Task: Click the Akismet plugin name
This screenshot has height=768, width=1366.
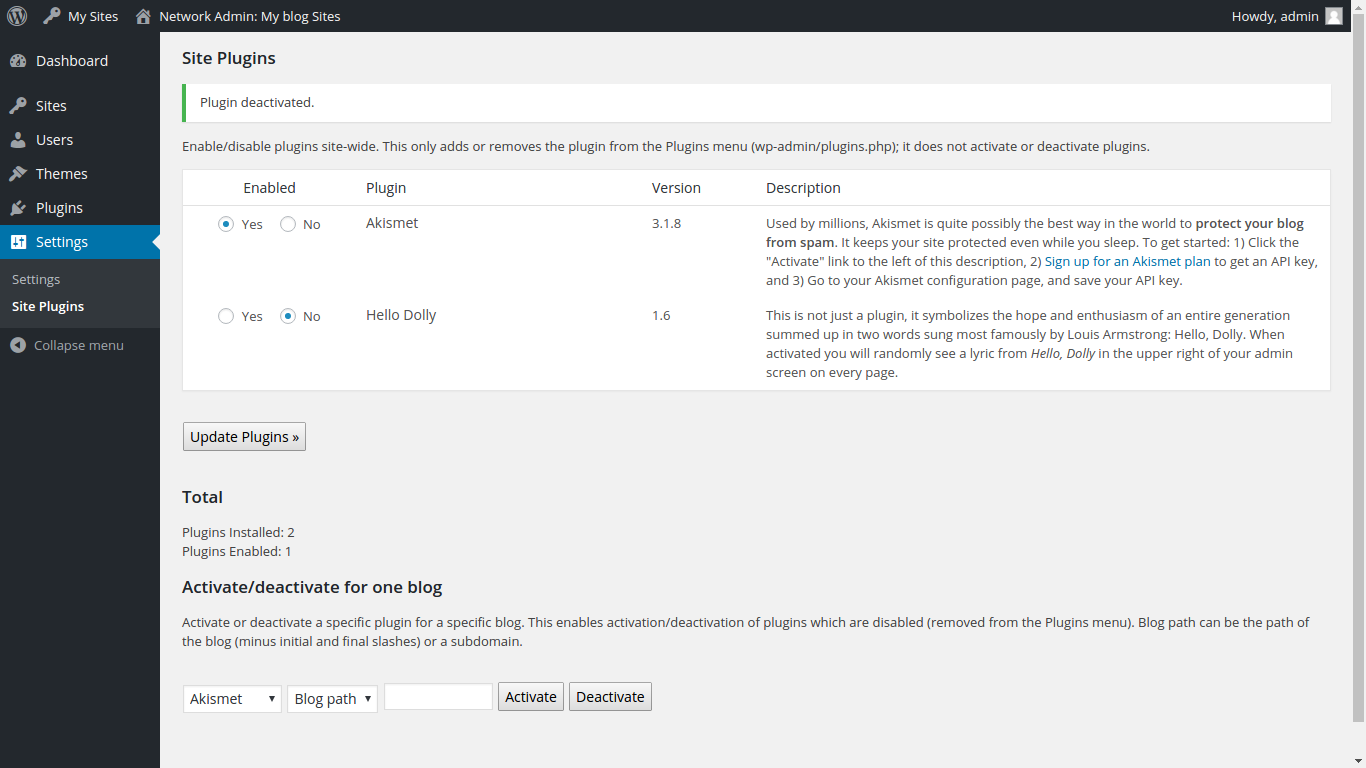Action: tap(392, 223)
